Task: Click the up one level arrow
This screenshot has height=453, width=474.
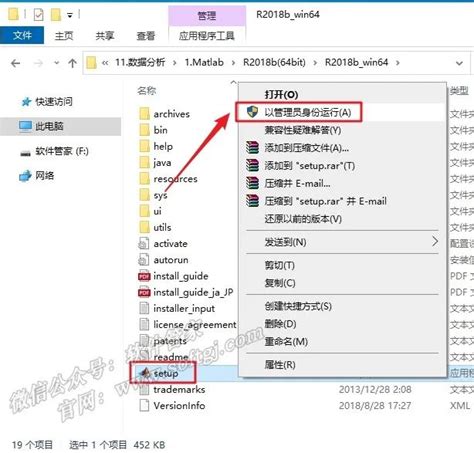Action: tap(72, 63)
